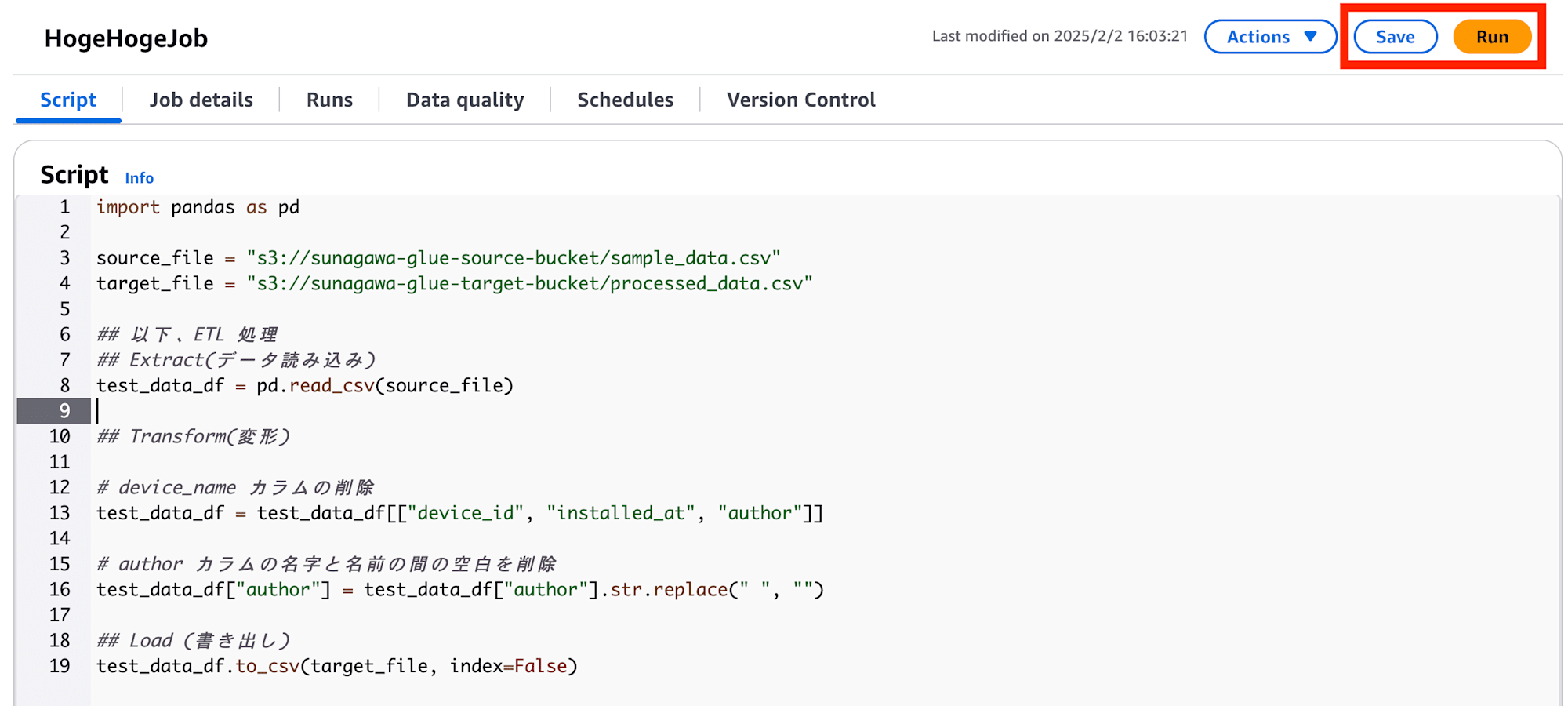Run the HogeHogeJob job

[1492, 37]
